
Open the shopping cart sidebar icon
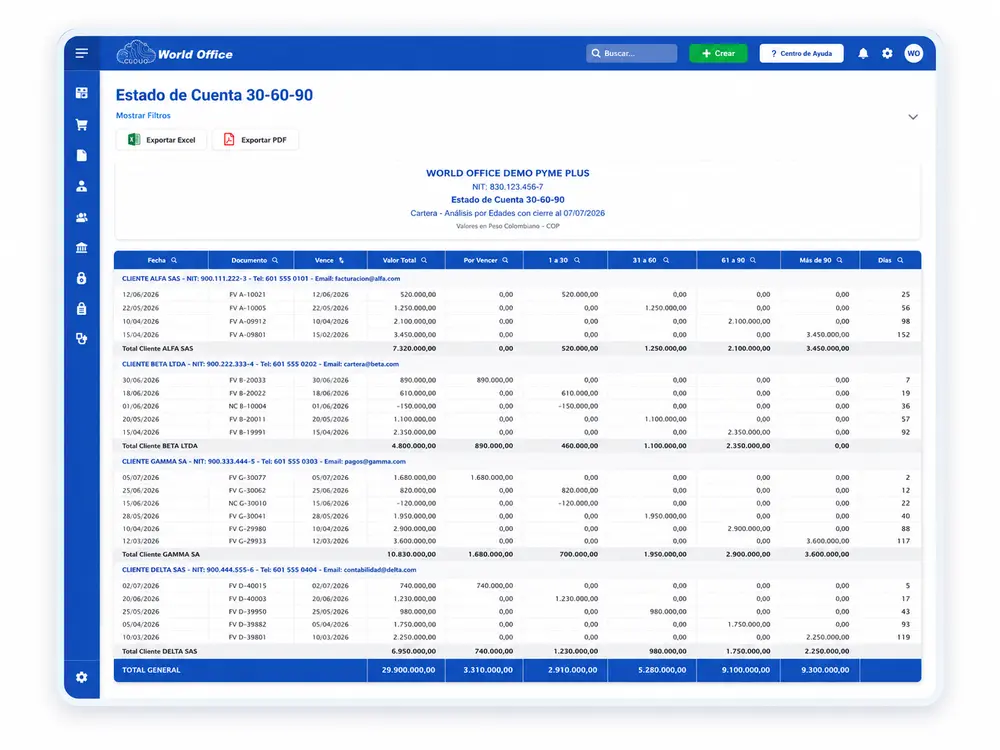(82, 124)
